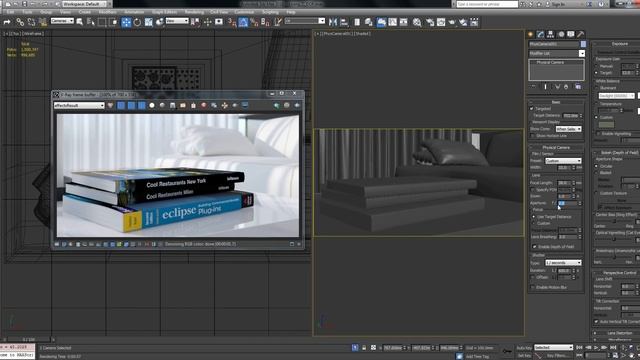The width and height of the screenshot is (640, 360).
Task: Click the Custom white balance color swatch
Action: pos(606,124)
